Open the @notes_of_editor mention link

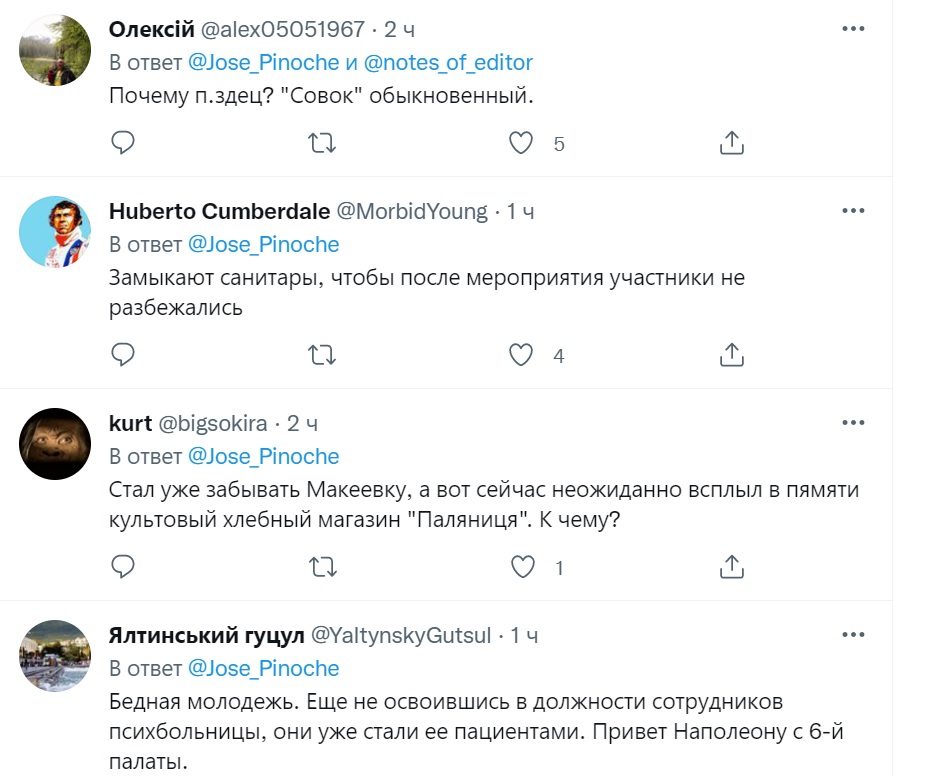coord(448,62)
